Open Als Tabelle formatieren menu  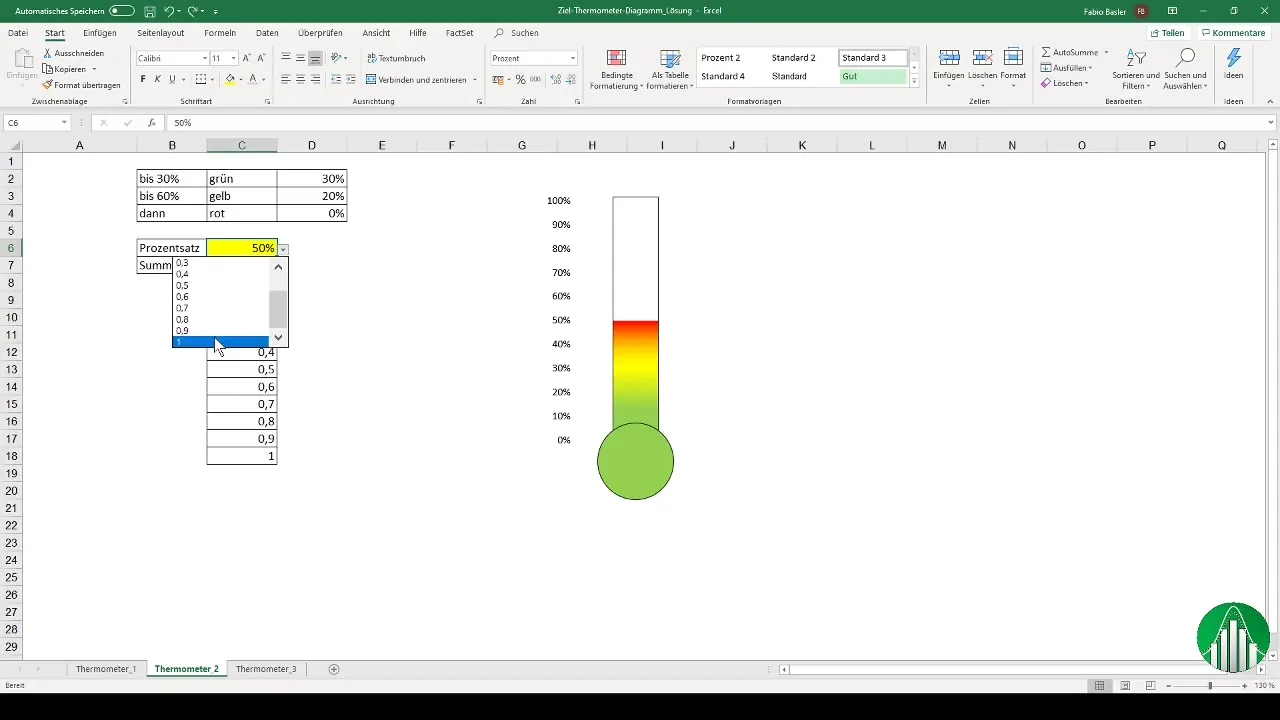click(x=671, y=68)
